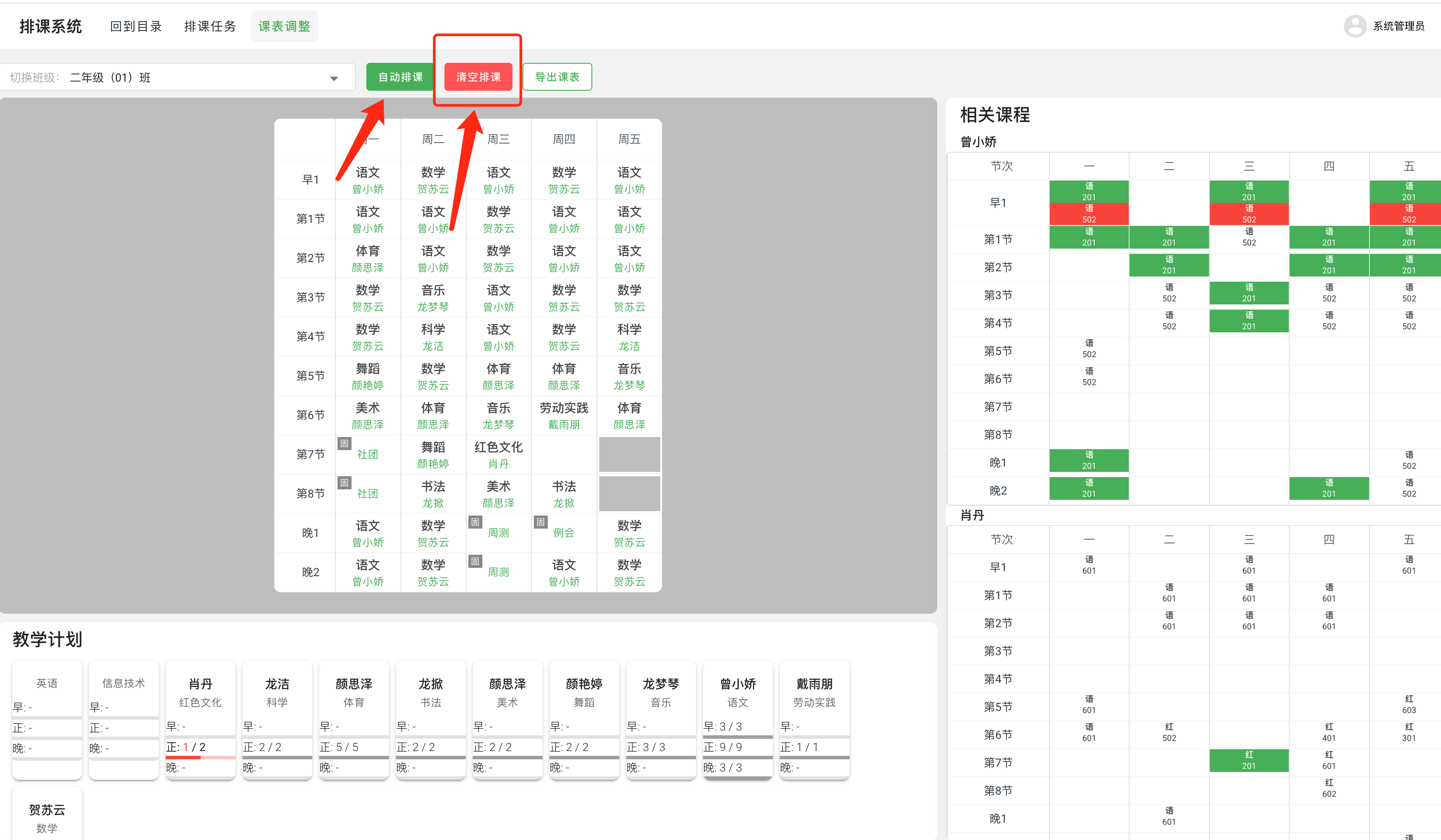
Task: Click the 固 icon on Wednesday 晚1 周测 cell
Action: coord(475,522)
